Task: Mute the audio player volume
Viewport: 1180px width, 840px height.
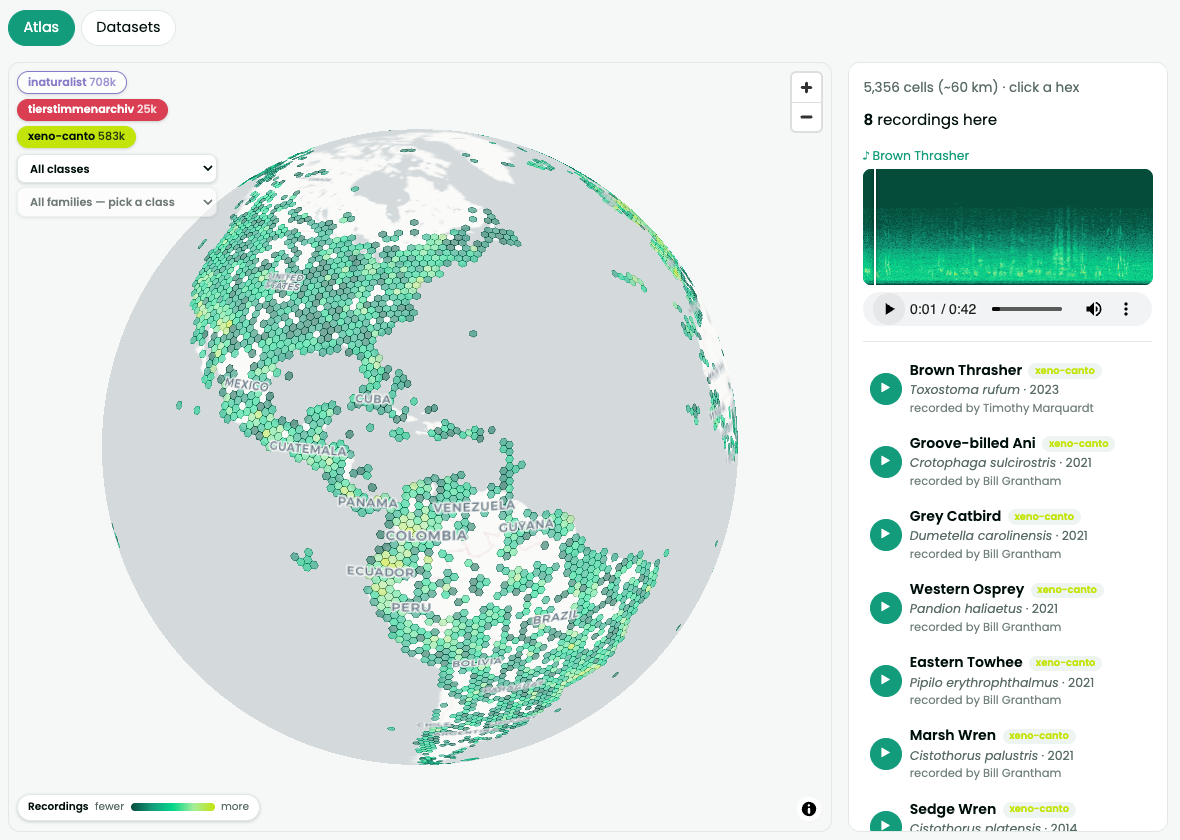Action: tap(1093, 309)
